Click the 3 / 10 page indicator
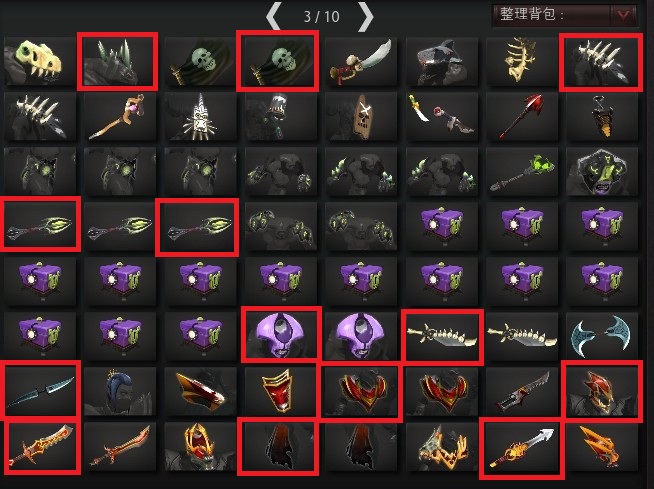The height and width of the screenshot is (489, 654). click(x=321, y=17)
